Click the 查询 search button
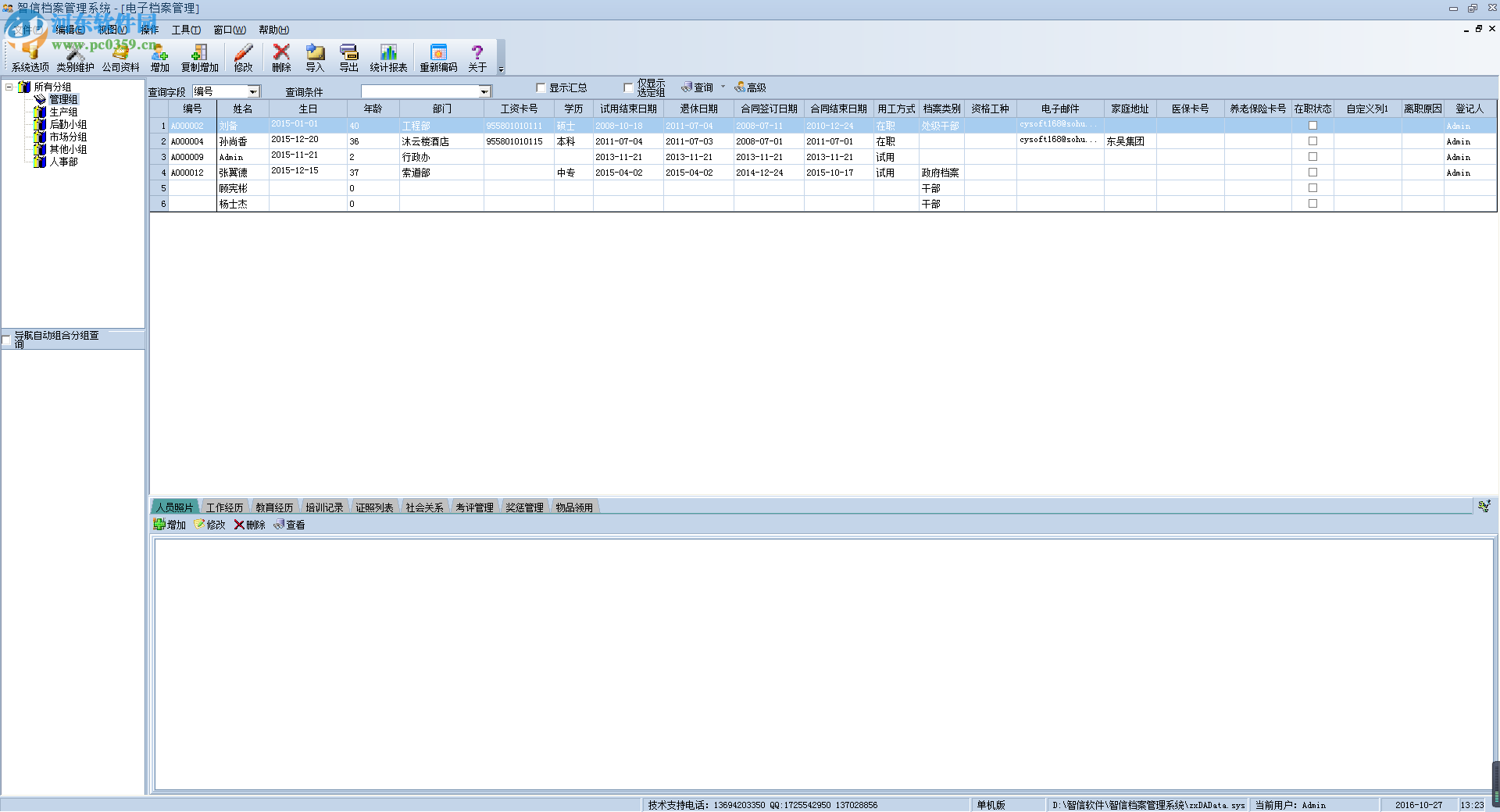This screenshot has height=812, width=1500. [698, 87]
